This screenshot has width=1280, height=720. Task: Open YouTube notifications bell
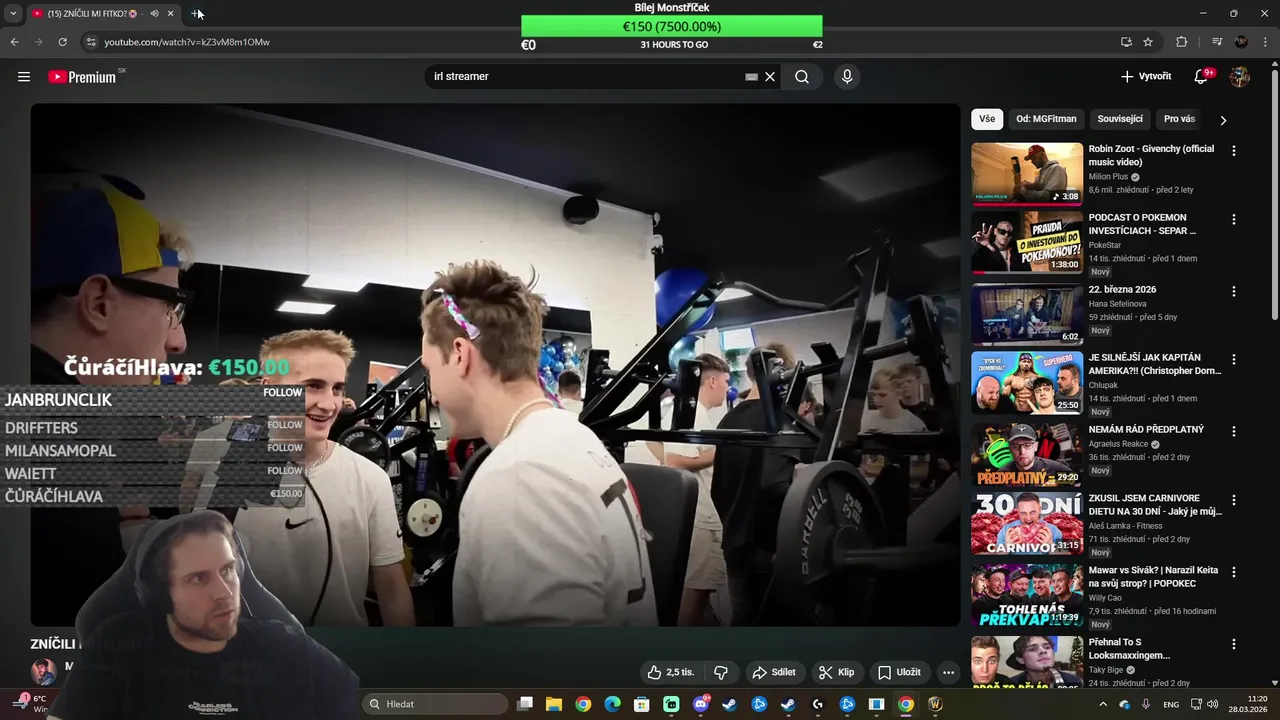(1202, 77)
